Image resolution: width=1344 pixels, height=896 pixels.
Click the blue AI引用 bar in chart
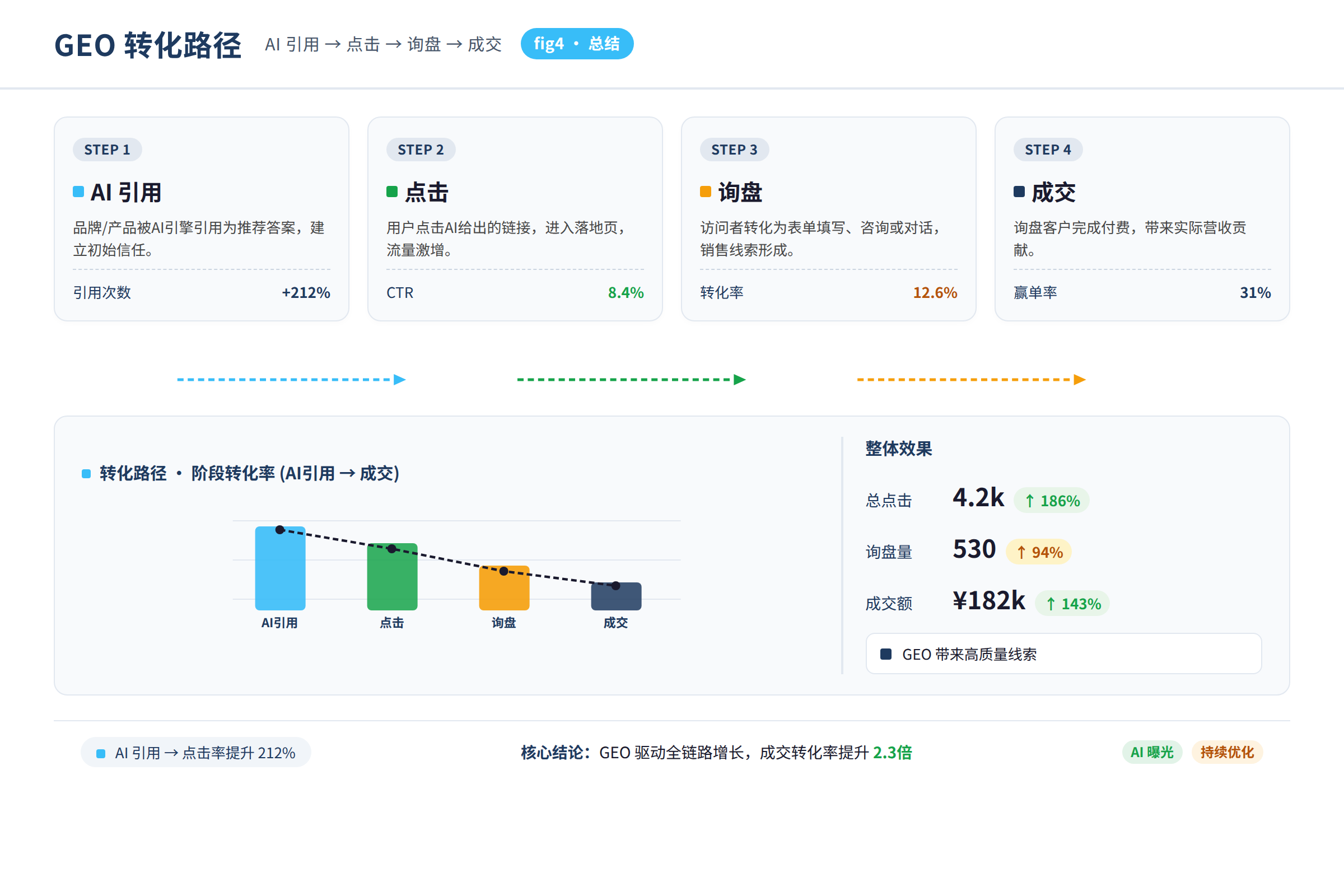coord(280,568)
